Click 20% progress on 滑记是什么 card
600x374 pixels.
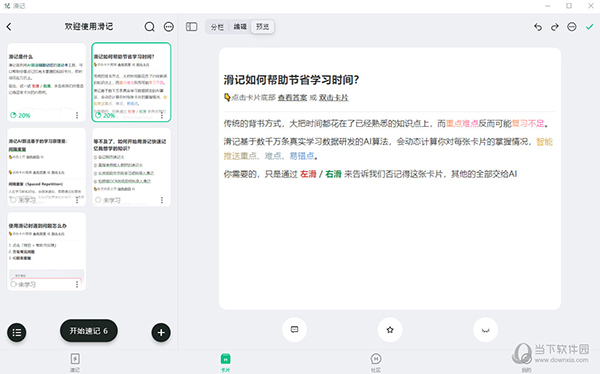pyautogui.click(x=20, y=115)
